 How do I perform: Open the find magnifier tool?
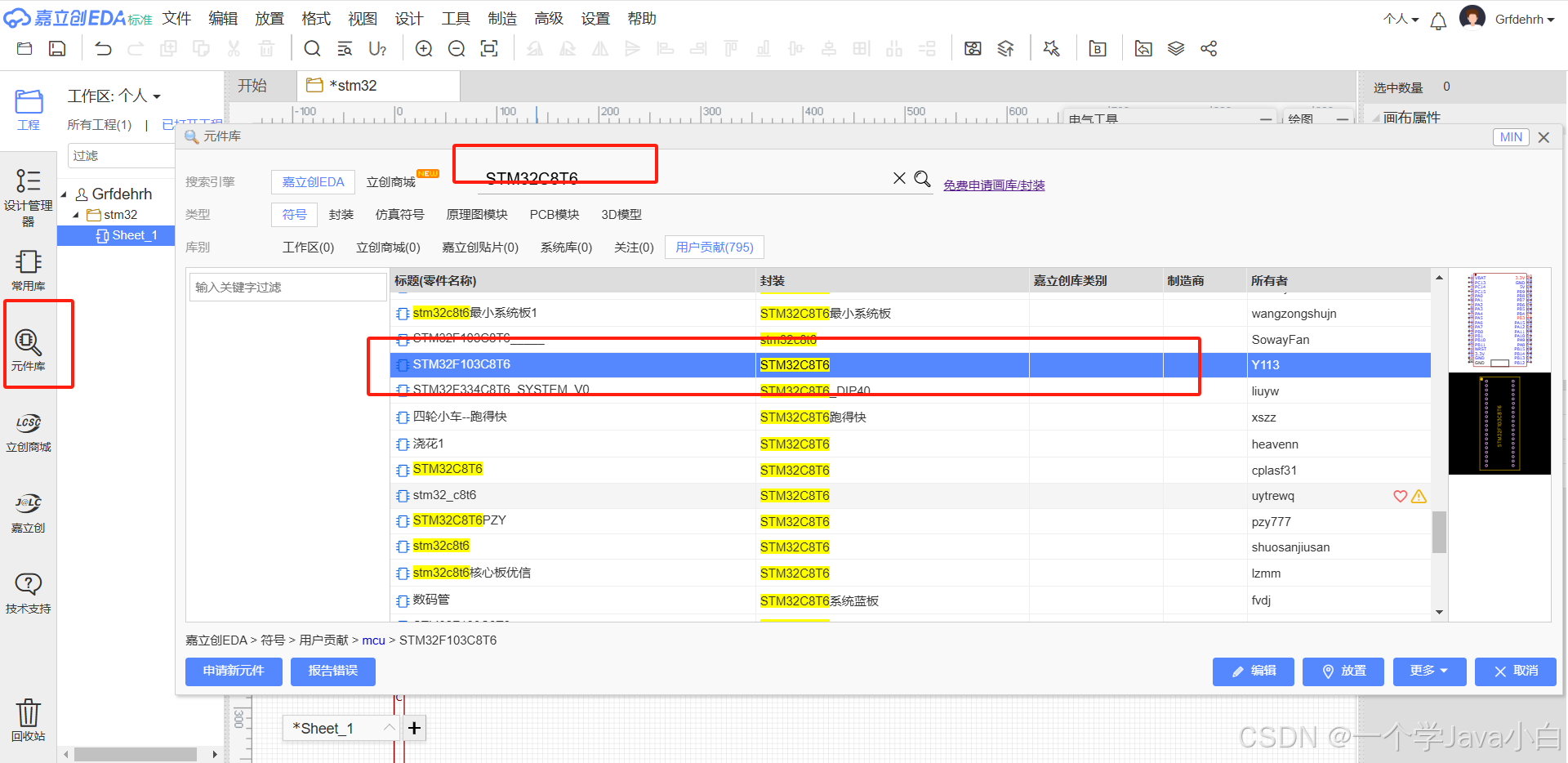[x=312, y=49]
